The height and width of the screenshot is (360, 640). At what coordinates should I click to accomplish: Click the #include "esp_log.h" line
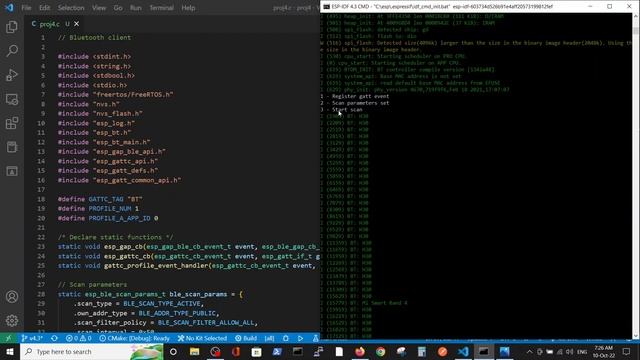[96, 123]
